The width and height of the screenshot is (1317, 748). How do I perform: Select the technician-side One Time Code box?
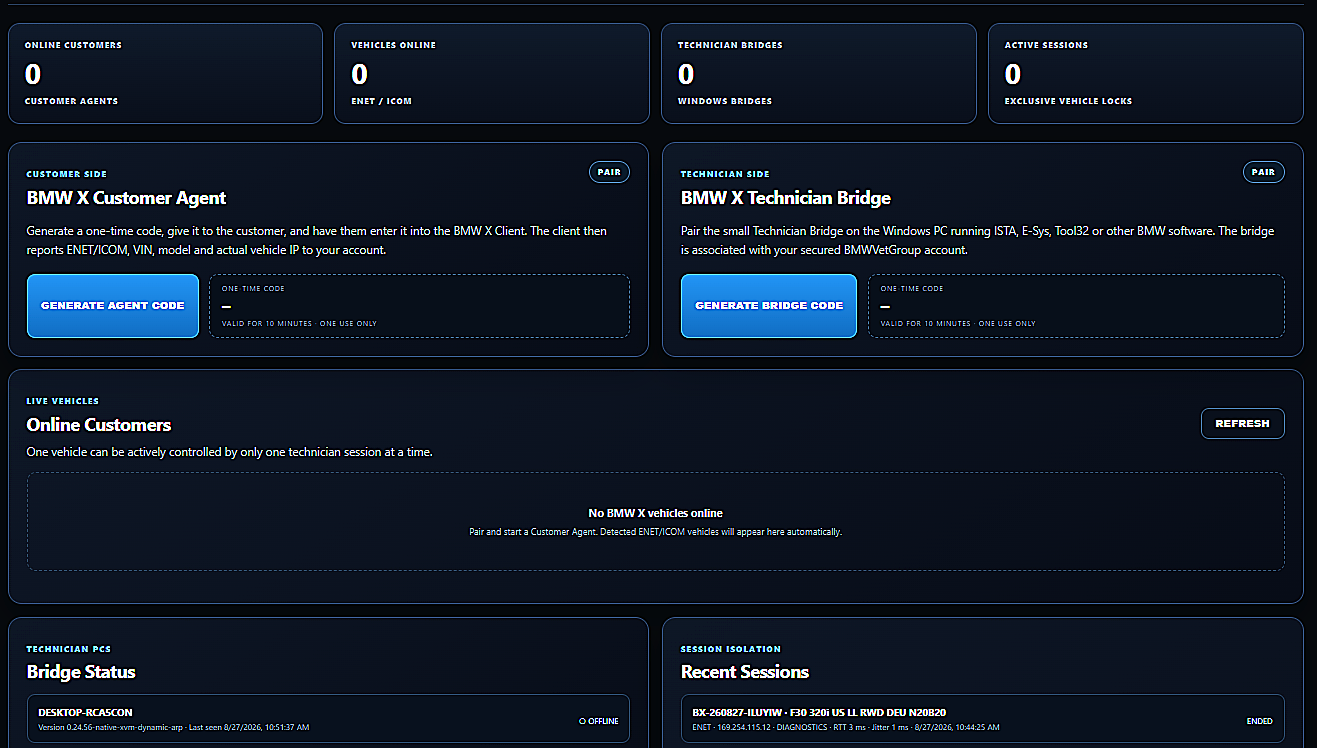pos(1076,306)
